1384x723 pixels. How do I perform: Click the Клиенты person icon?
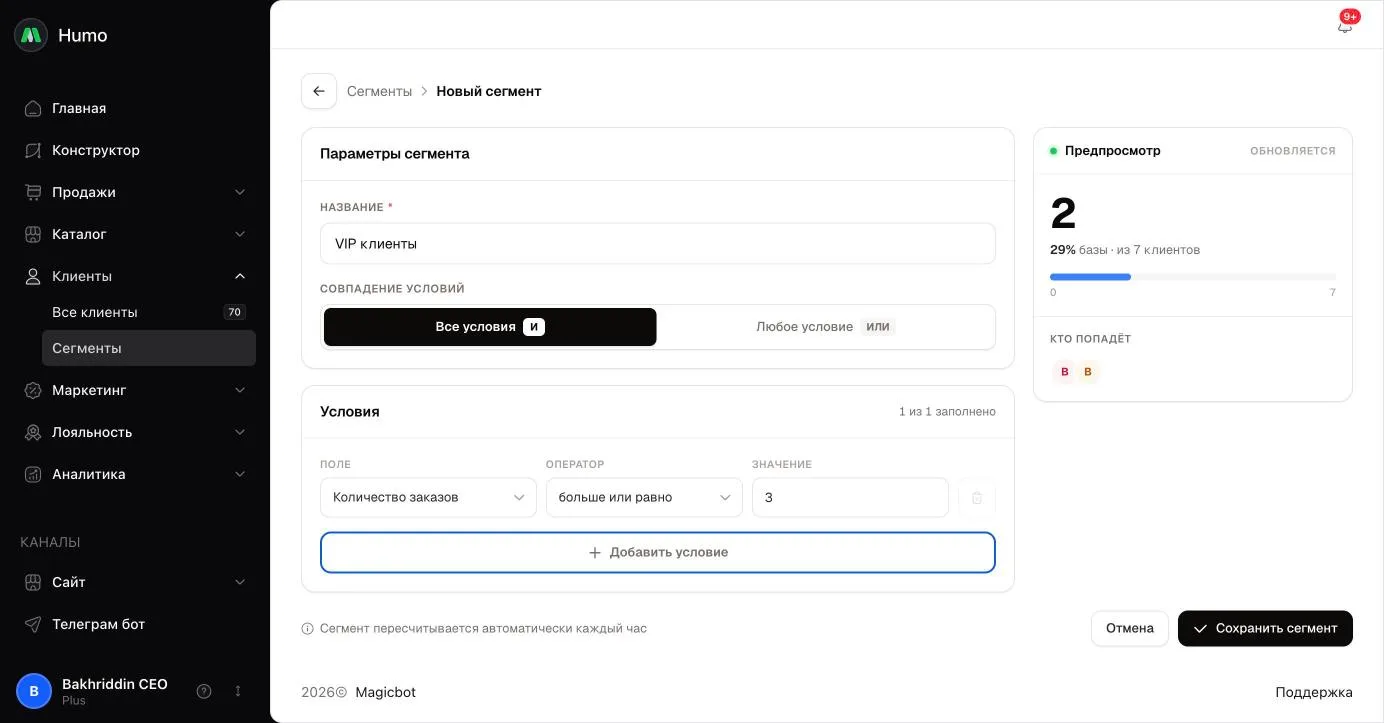(x=33, y=276)
